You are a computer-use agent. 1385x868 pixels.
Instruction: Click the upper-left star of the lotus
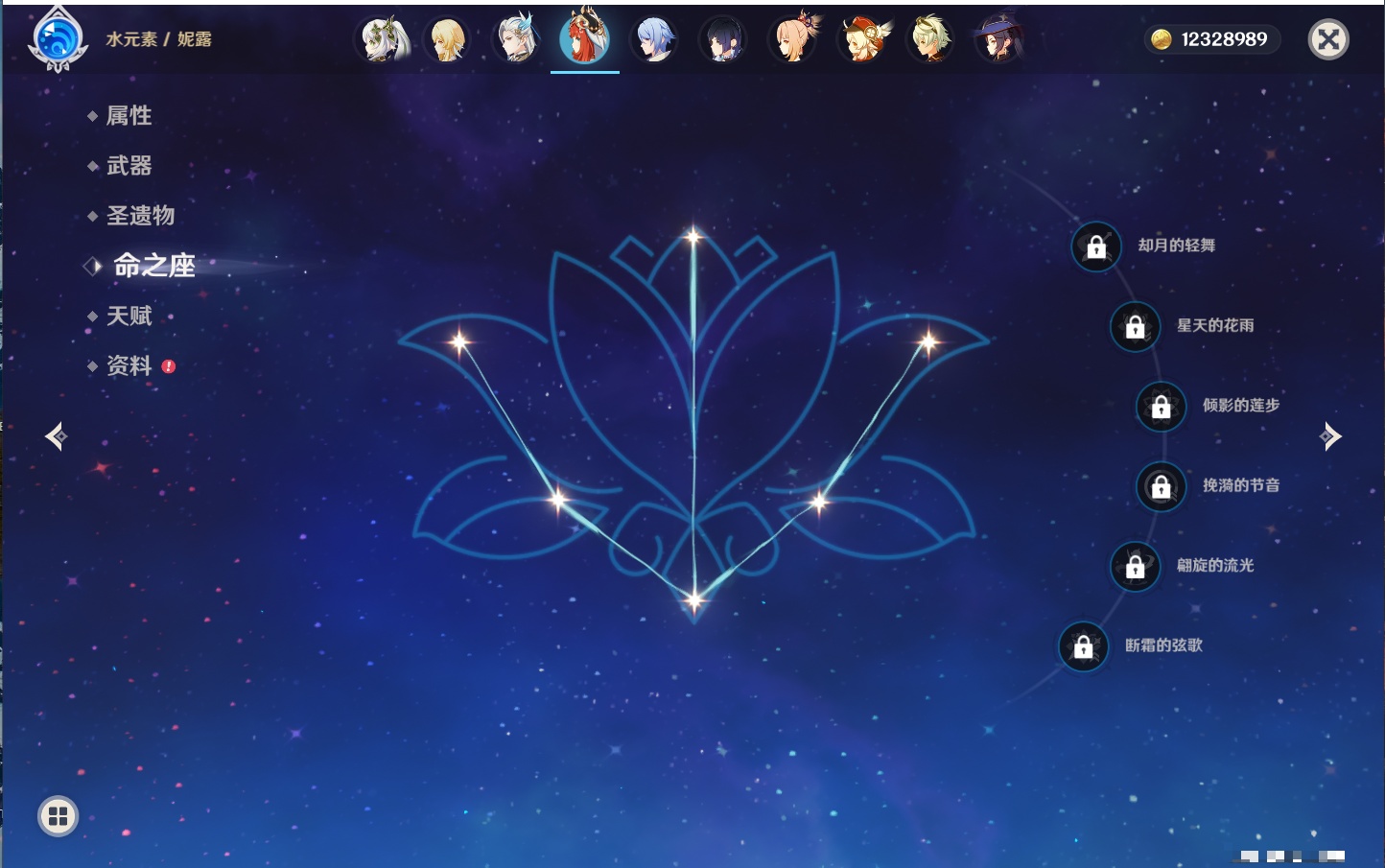pos(460,341)
